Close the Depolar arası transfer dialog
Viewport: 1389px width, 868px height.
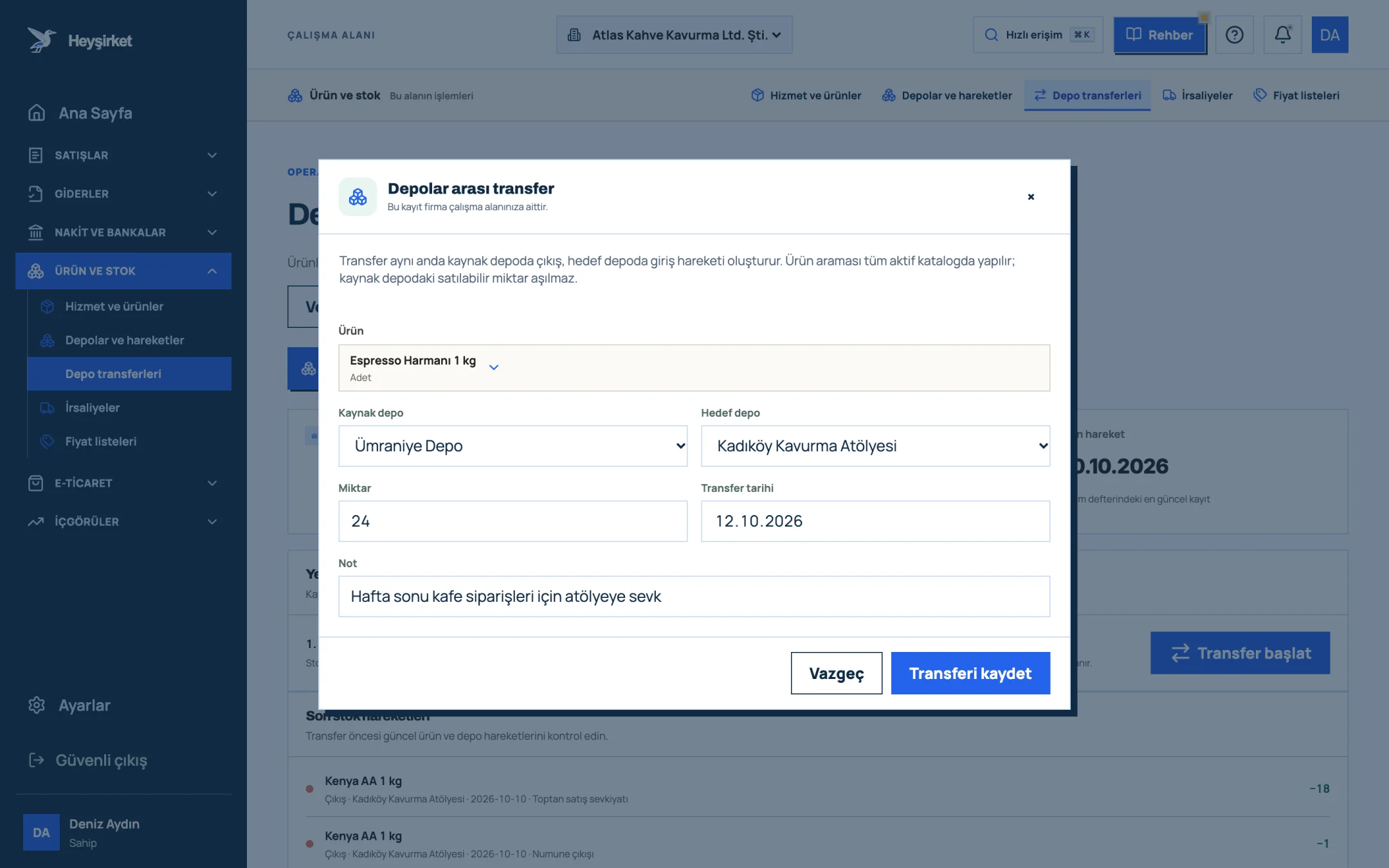pyautogui.click(x=1031, y=197)
